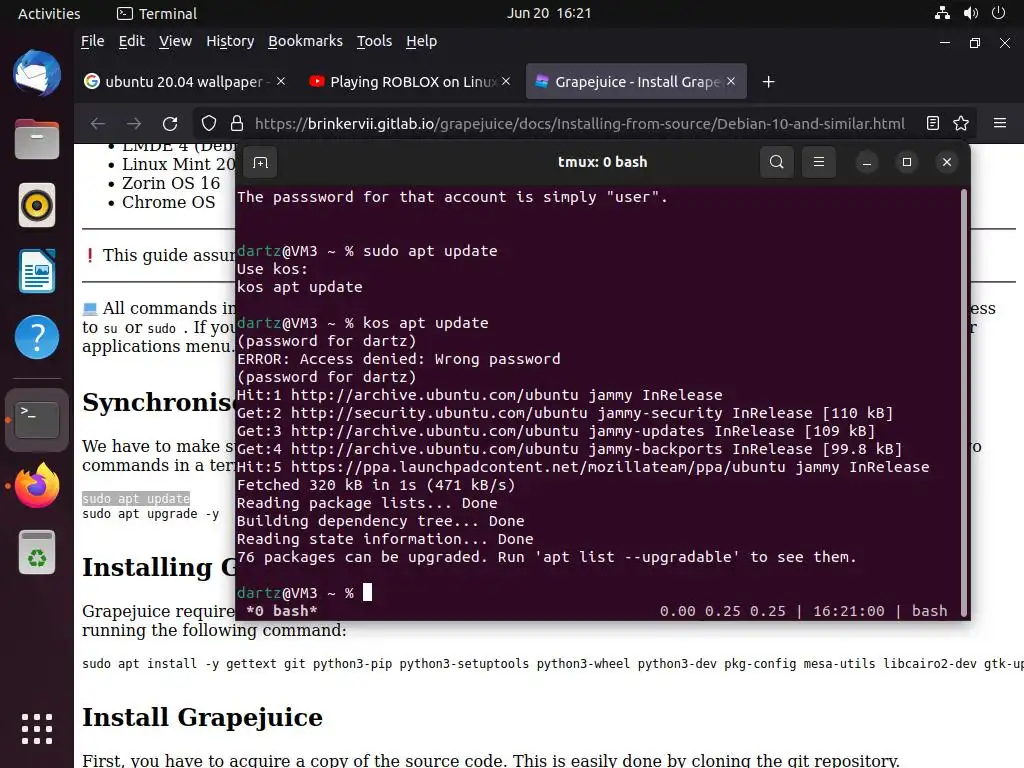Launch Rhythmbox music player from dock
Viewport: 1024px width, 768px height.
coord(37,205)
